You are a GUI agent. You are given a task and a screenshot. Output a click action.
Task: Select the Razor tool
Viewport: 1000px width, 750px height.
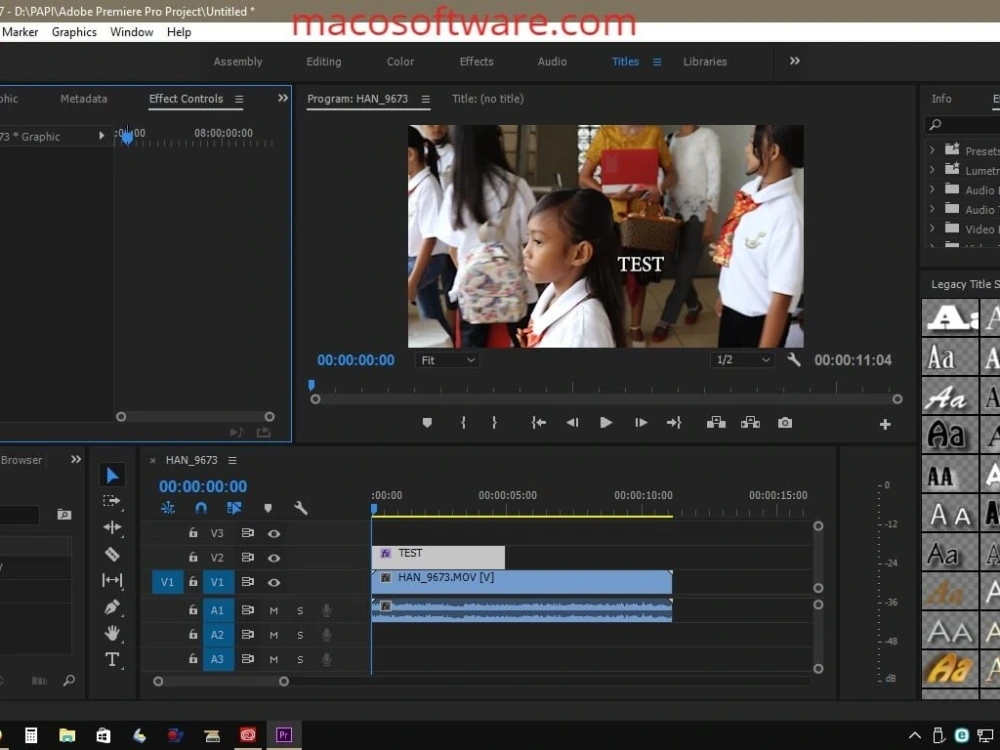[x=112, y=554]
